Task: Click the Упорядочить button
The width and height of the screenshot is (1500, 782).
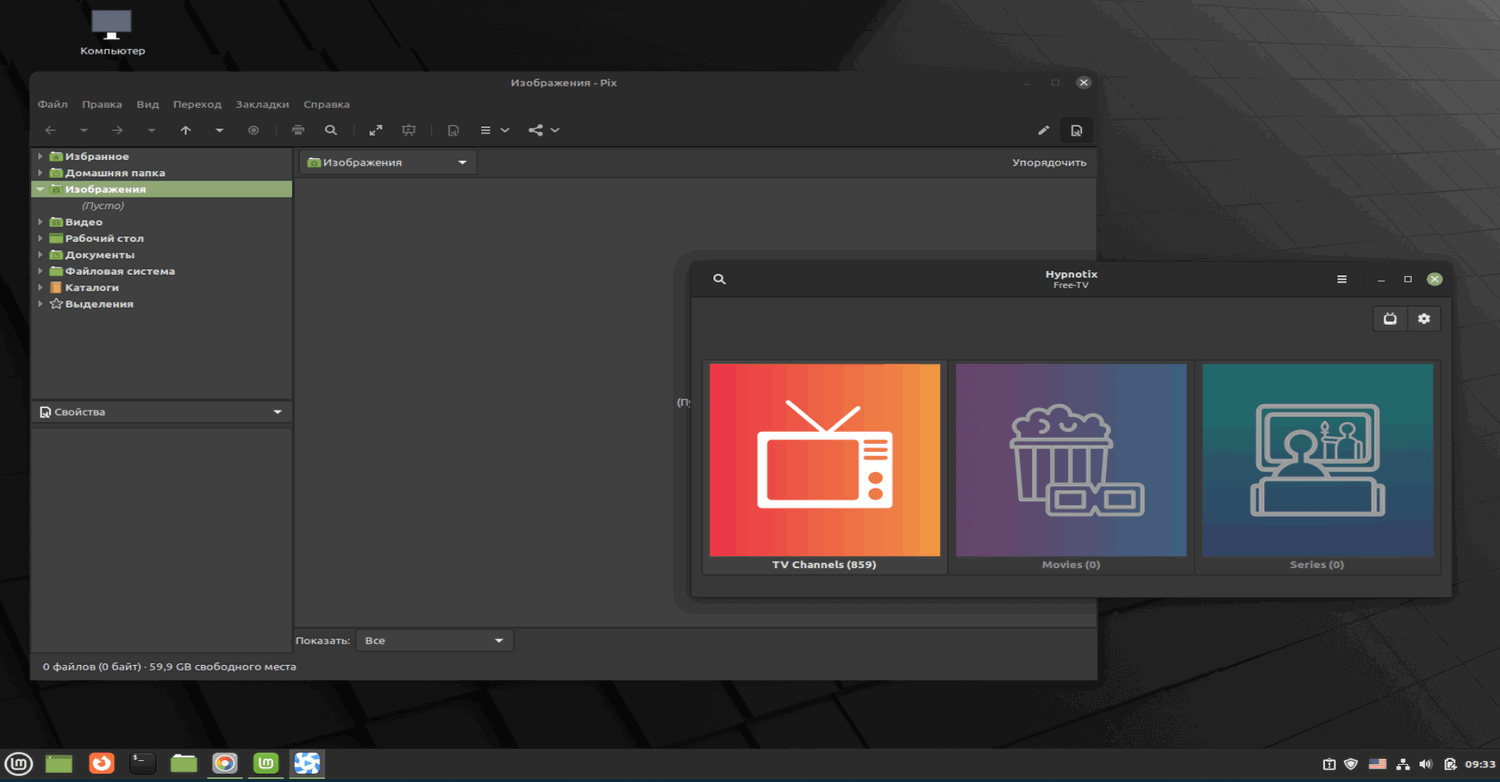Action: click(x=1048, y=162)
